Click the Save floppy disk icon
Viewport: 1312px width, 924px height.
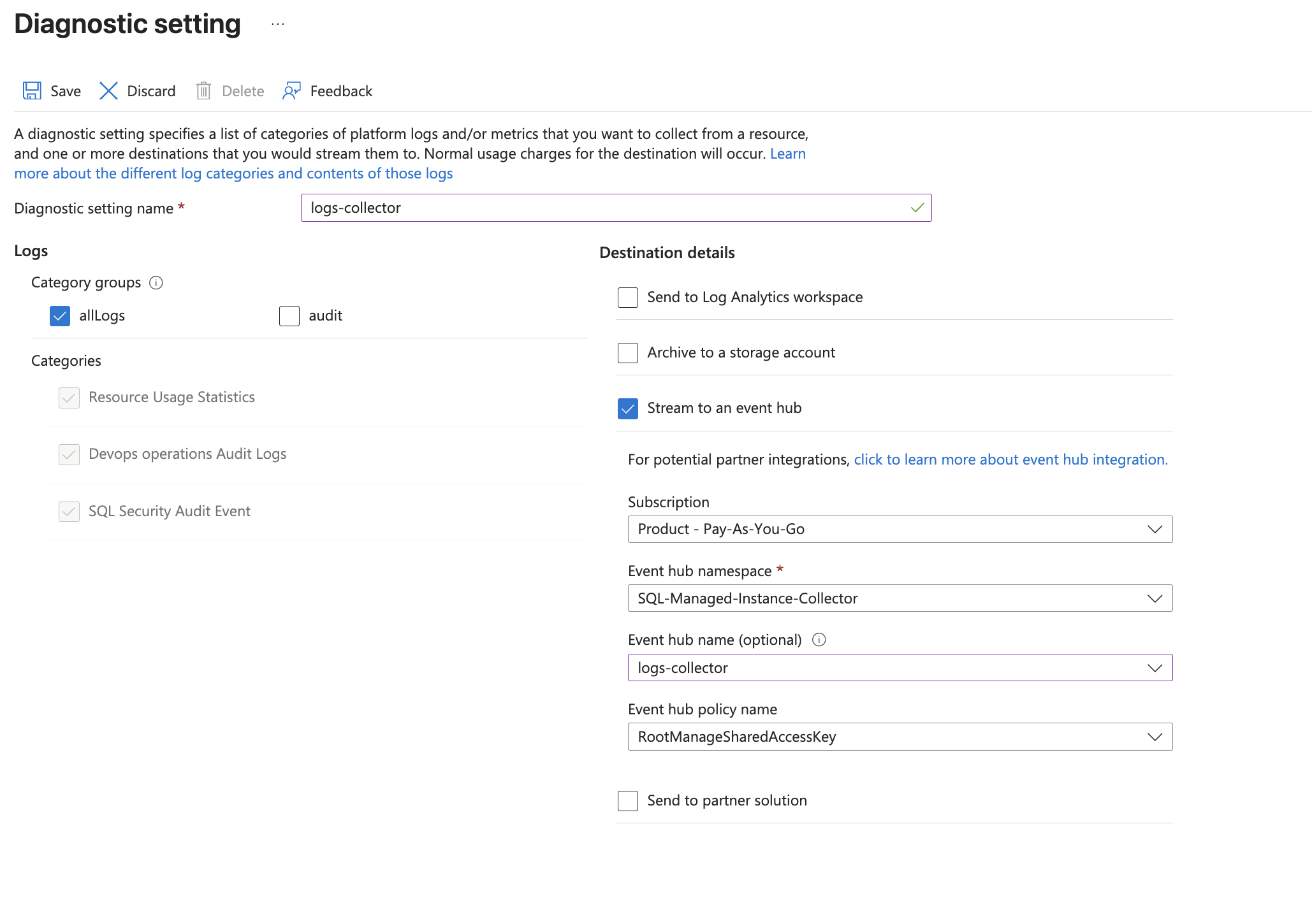coord(32,91)
